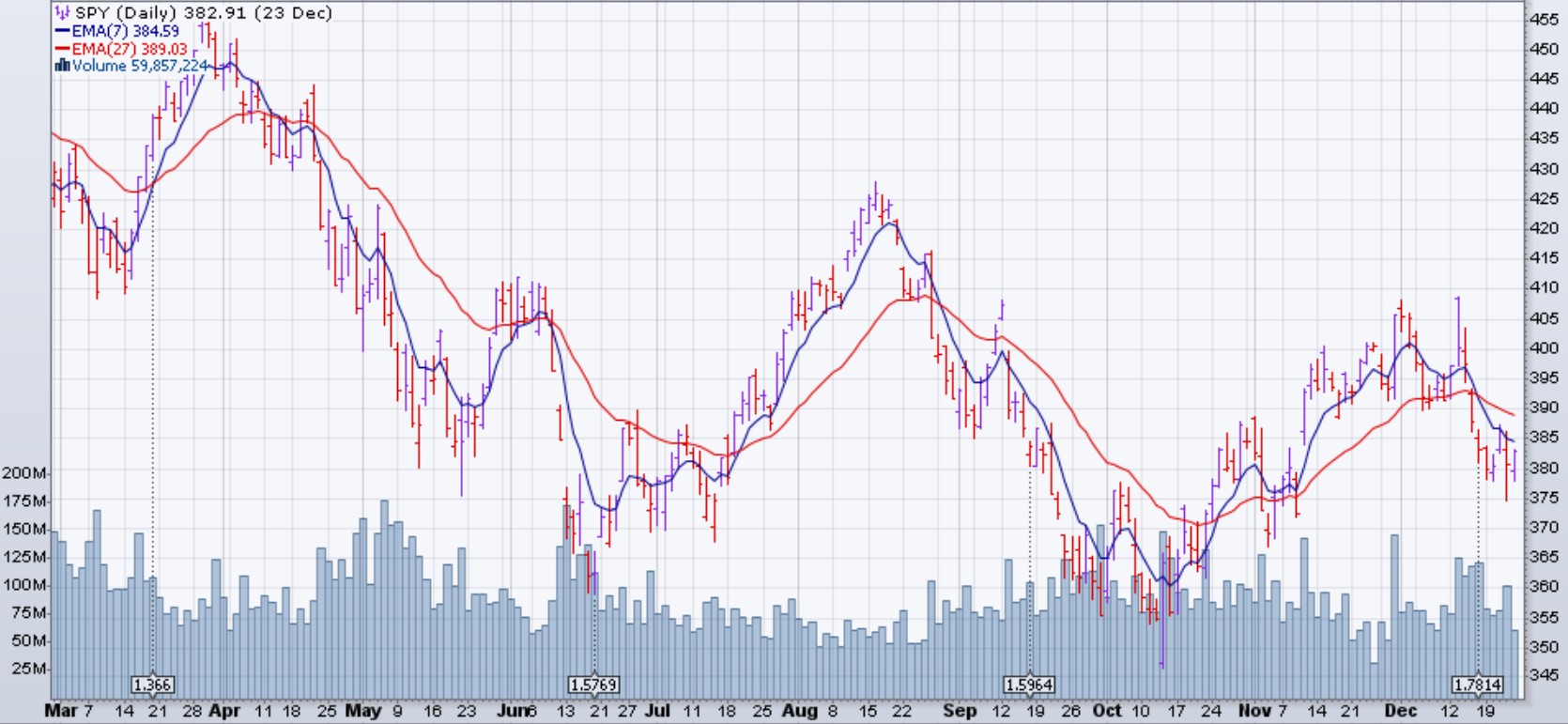
Task: Click the Volume 59,857,224 legend label
Action: pos(140,66)
